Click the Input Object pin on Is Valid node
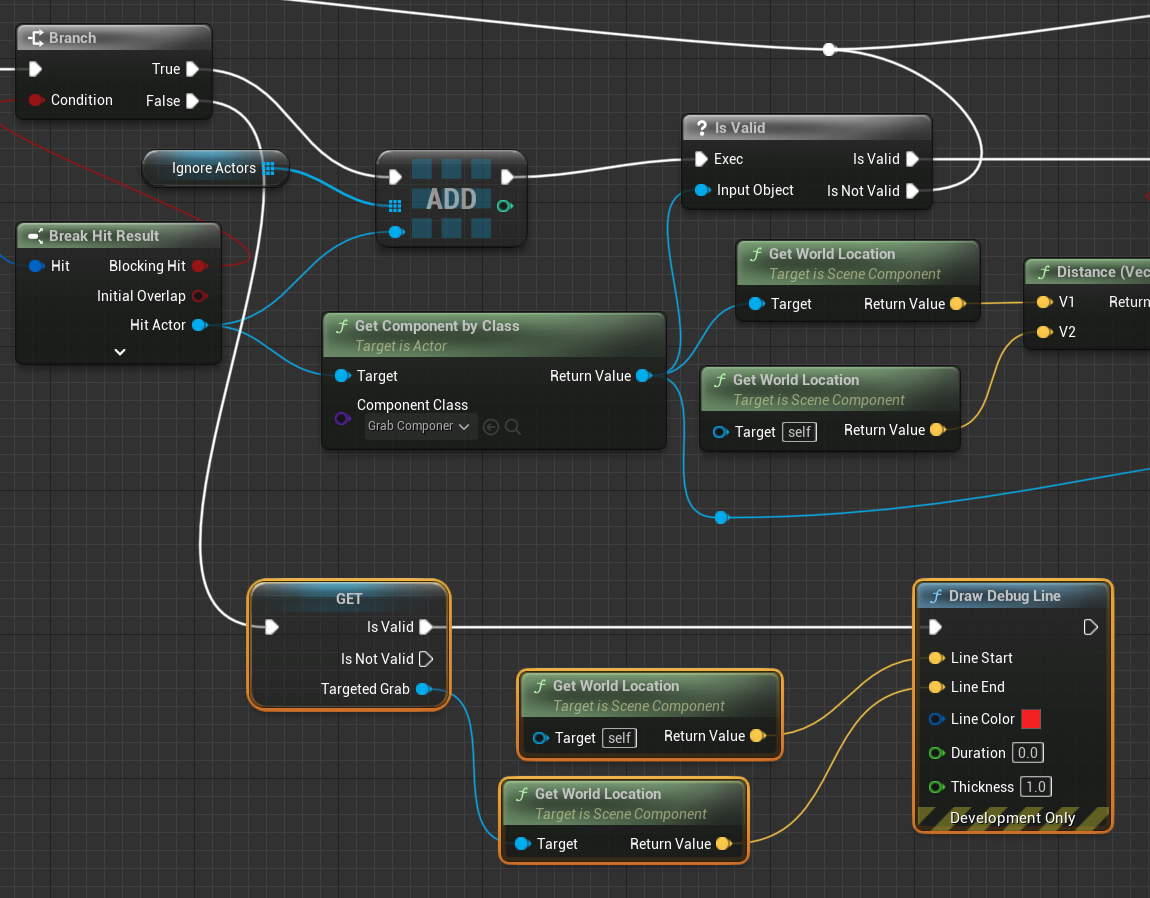 pos(702,190)
